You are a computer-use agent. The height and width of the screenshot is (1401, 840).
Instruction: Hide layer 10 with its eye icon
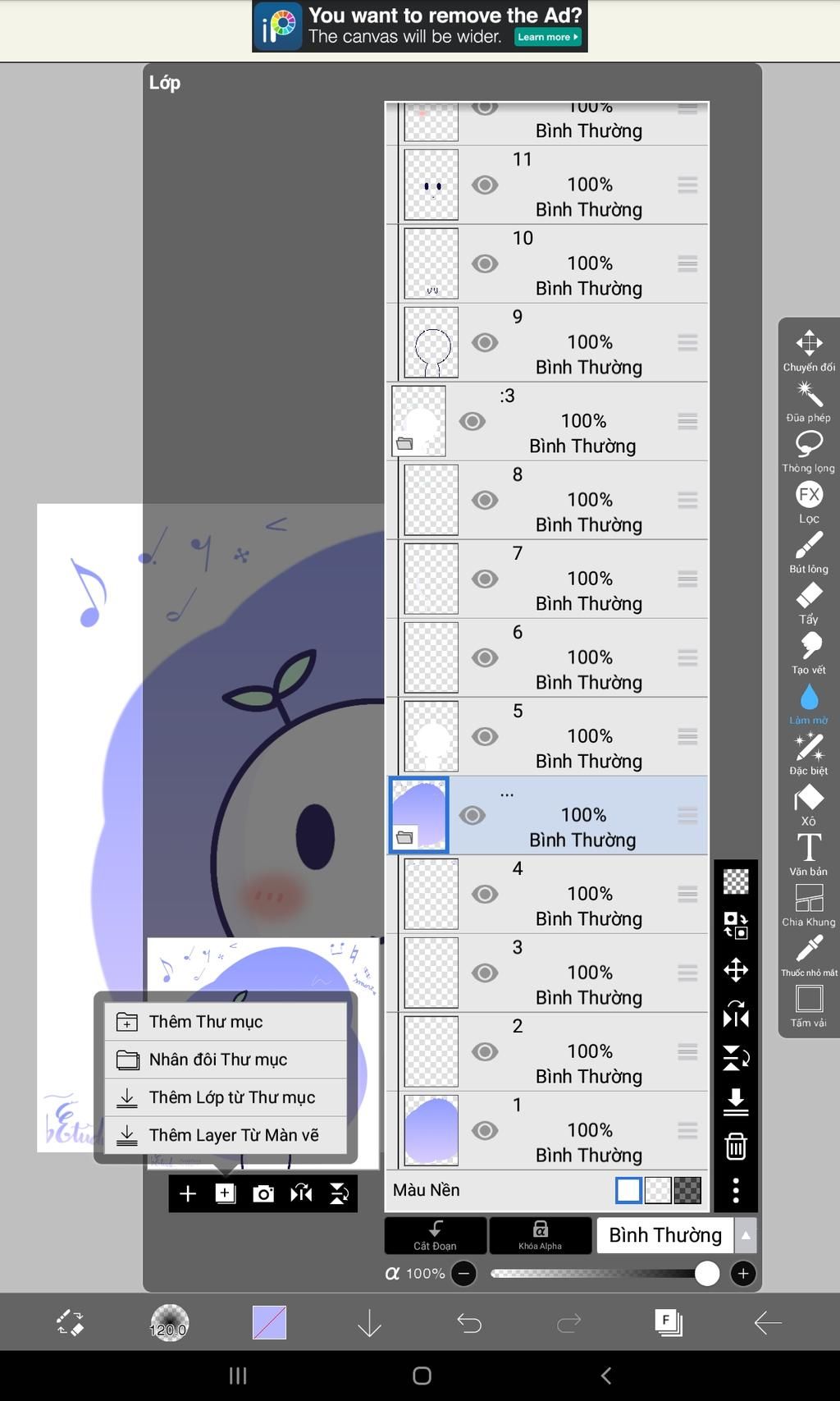485,263
